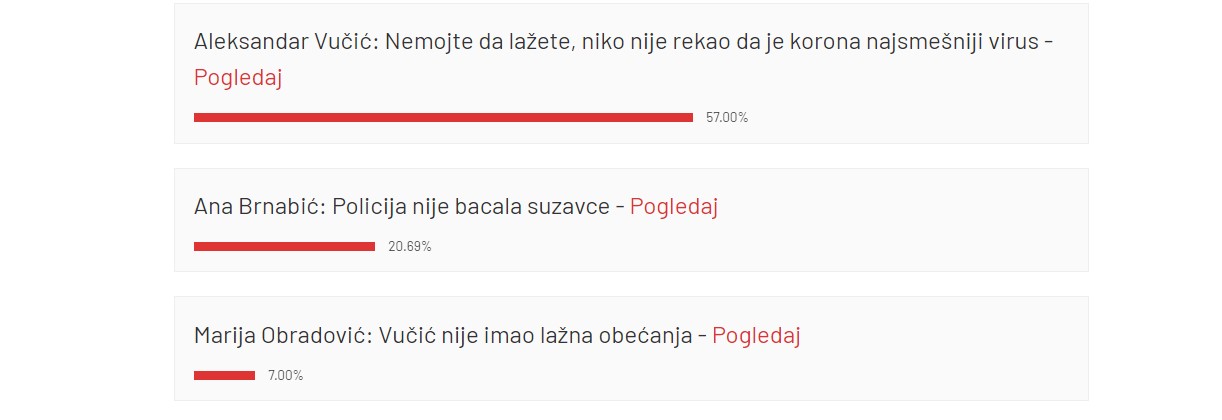Click the name Marija Obradović
The width and height of the screenshot is (1222, 420).
point(280,336)
